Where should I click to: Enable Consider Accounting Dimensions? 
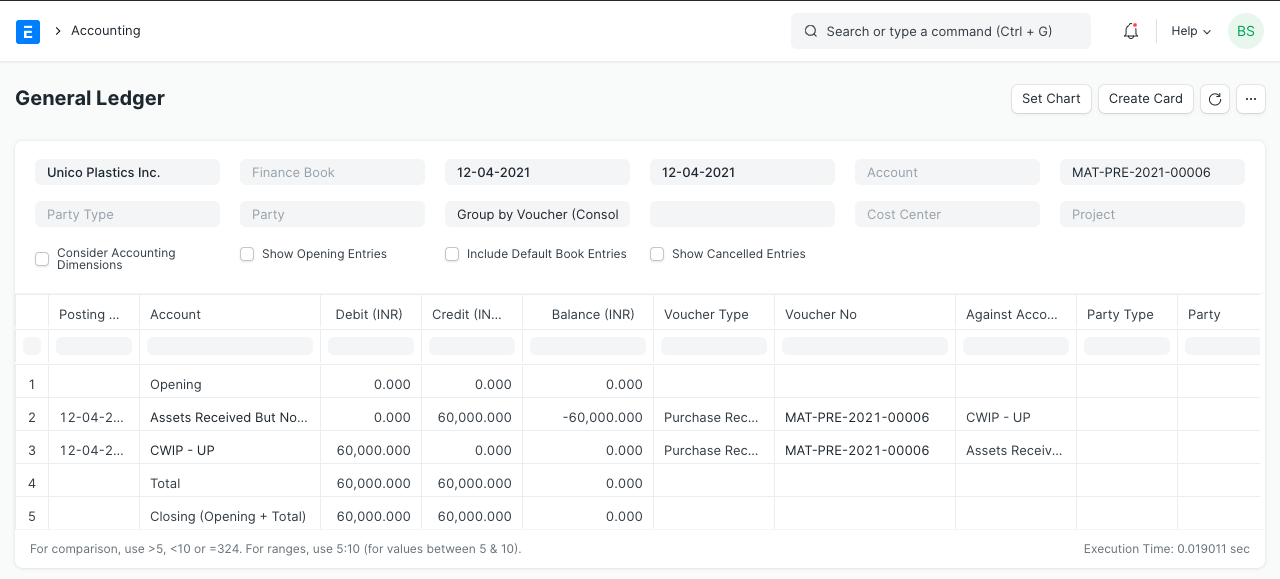(x=42, y=259)
